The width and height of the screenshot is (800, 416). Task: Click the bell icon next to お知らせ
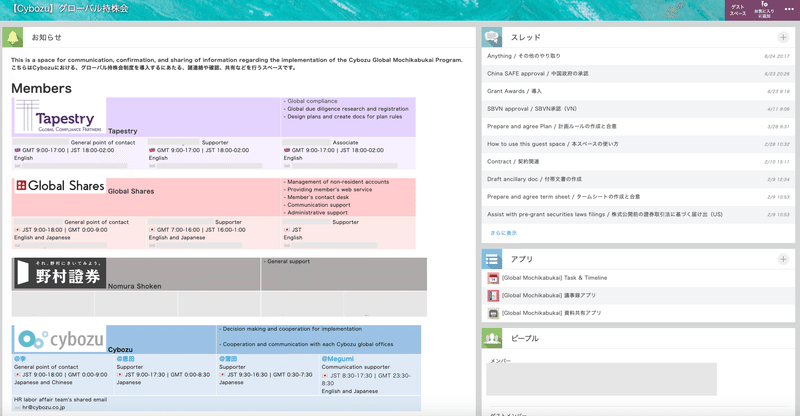click(x=12, y=37)
